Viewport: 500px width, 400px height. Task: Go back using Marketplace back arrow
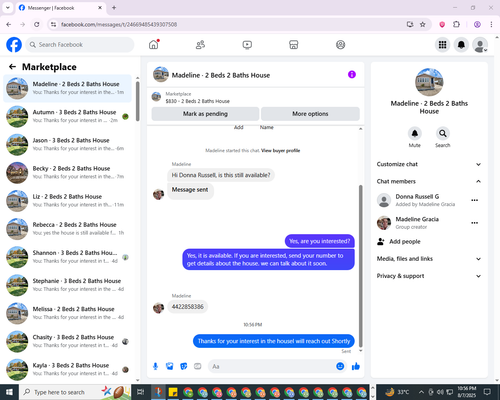click(12, 67)
